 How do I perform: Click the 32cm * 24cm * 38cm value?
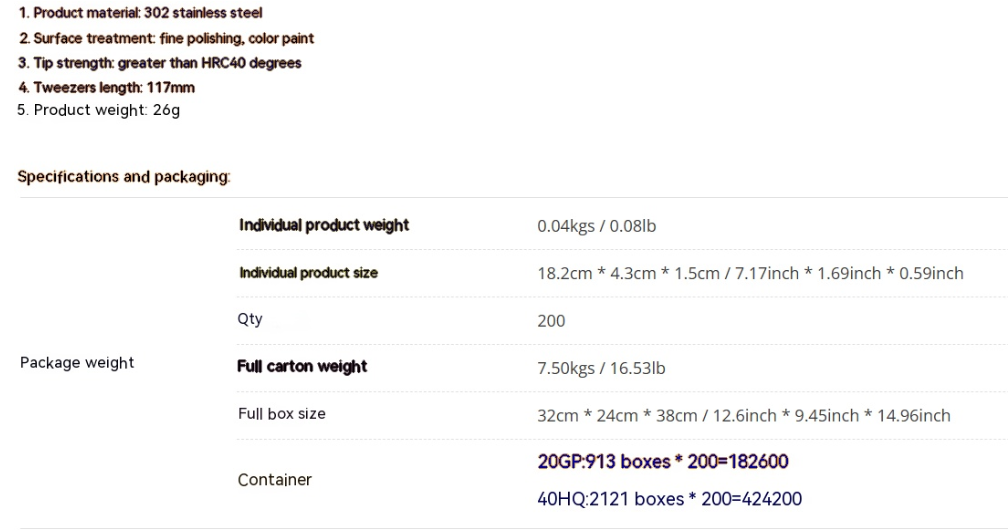(743, 415)
